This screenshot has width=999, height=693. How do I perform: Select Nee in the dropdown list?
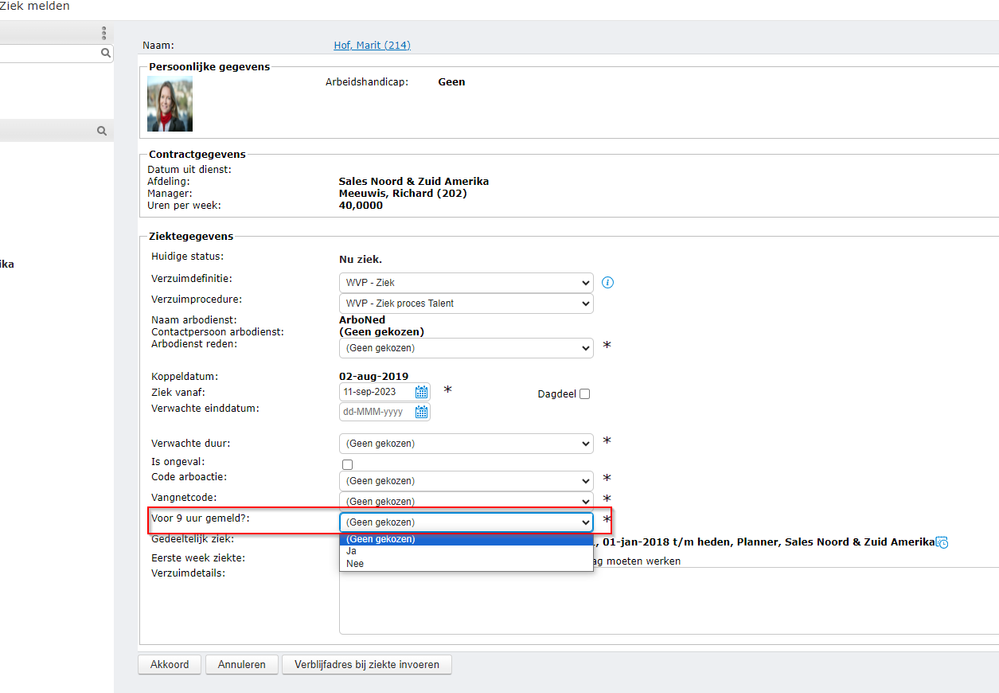466,564
